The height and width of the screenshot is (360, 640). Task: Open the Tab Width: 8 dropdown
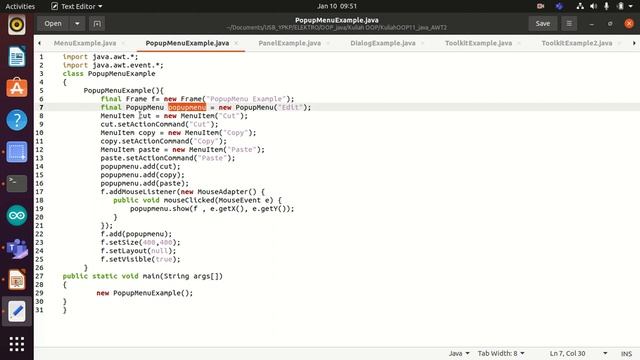[501, 353]
